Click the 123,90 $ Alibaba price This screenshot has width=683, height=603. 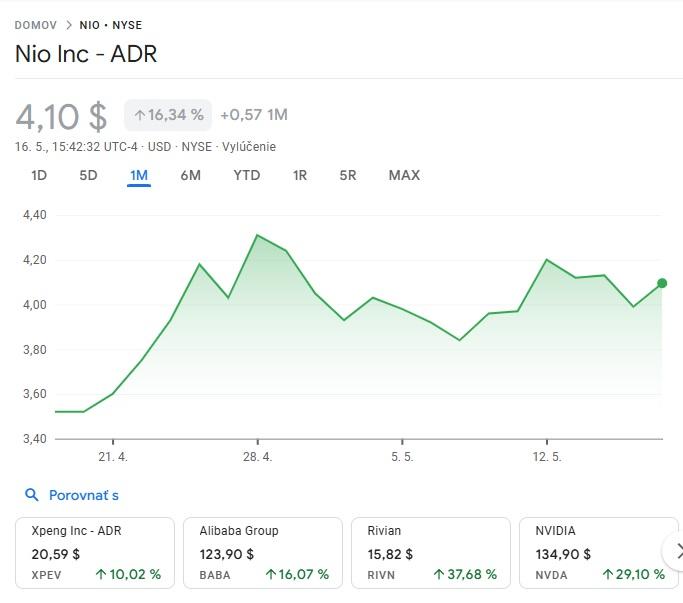click(x=227, y=554)
